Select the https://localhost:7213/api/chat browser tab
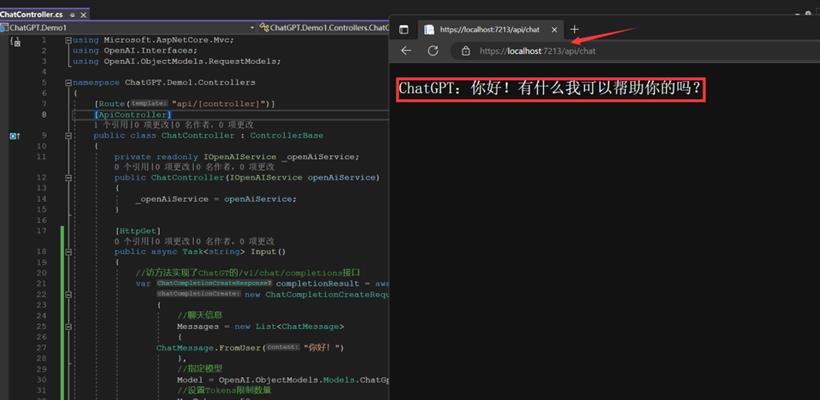This screenshot has width=820, height=400. 489,29
